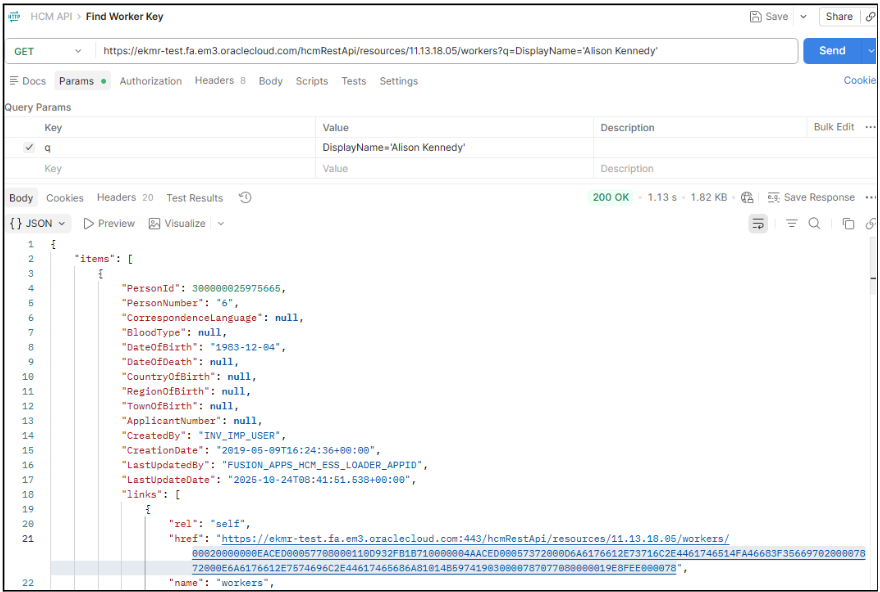Viewport: 880px width, 592px height.
Task: Click the Save floppy disk icon
Action: pyautogui.click(x=755, y=17)
